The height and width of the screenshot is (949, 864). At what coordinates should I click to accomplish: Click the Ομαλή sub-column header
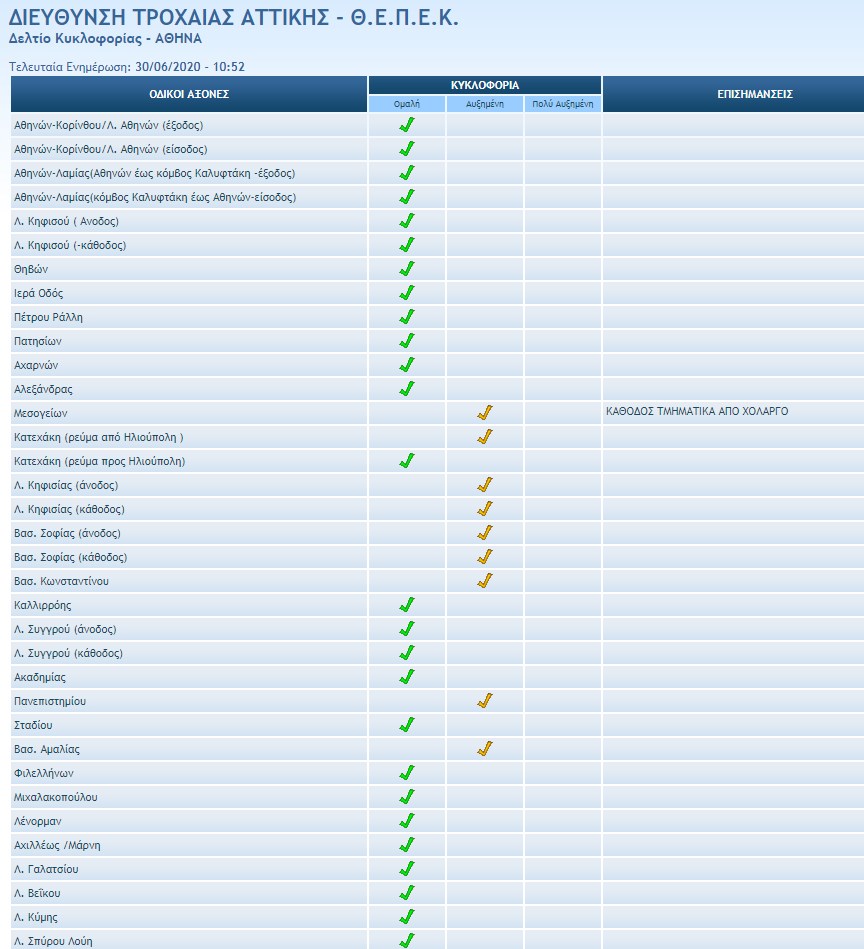coord(406,104)
